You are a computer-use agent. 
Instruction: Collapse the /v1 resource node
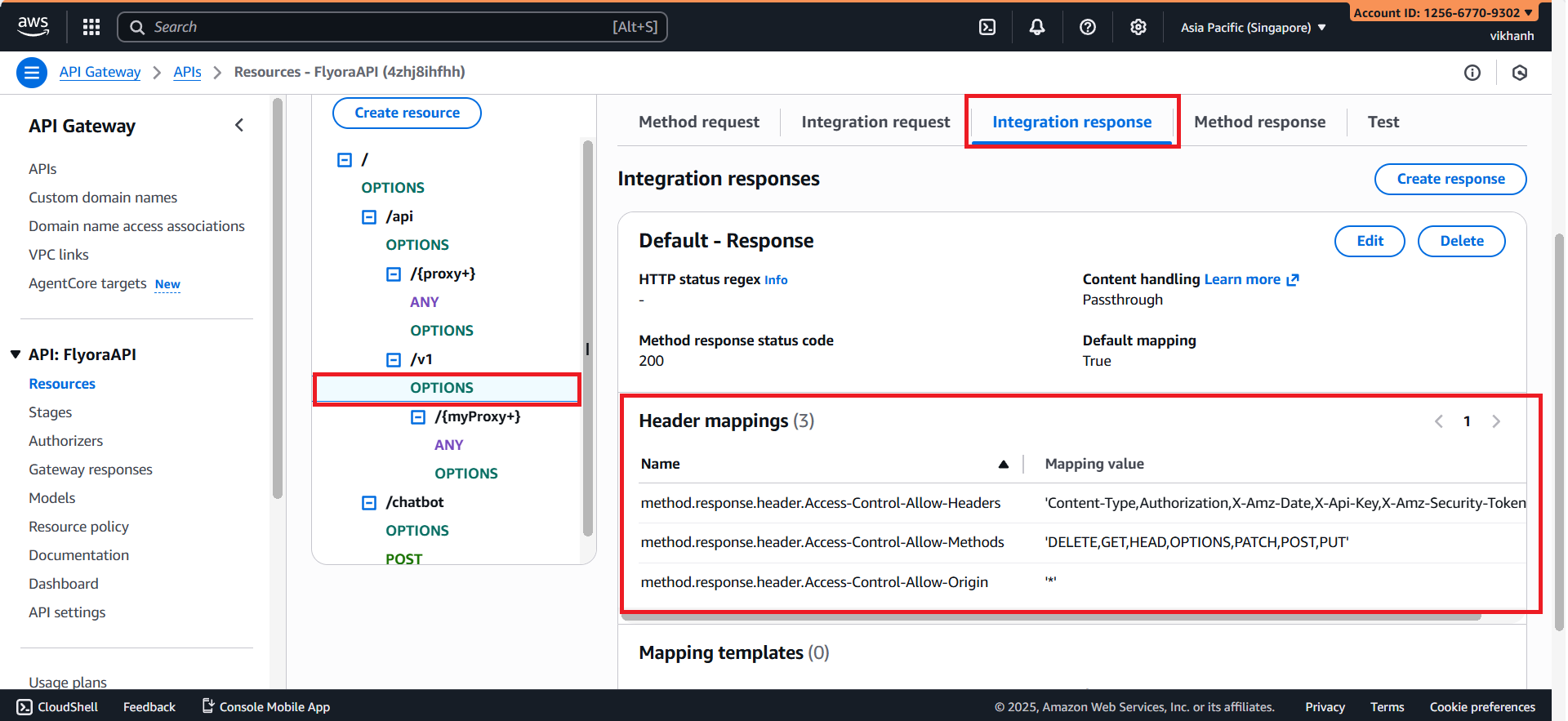click(x=394, y=360)
